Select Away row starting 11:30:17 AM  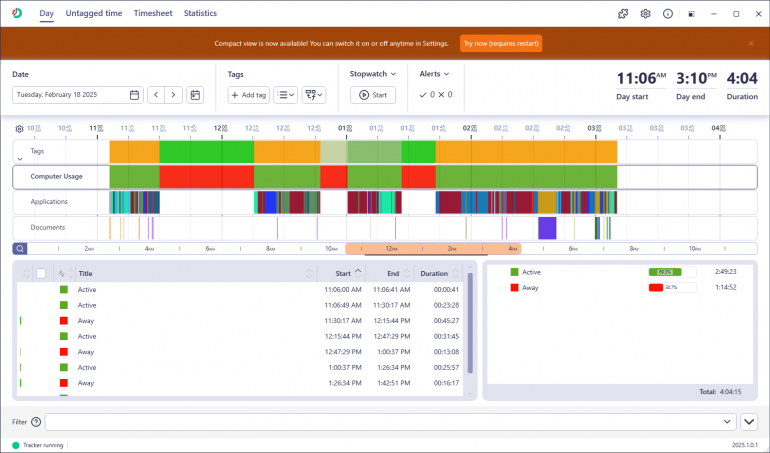240,321
